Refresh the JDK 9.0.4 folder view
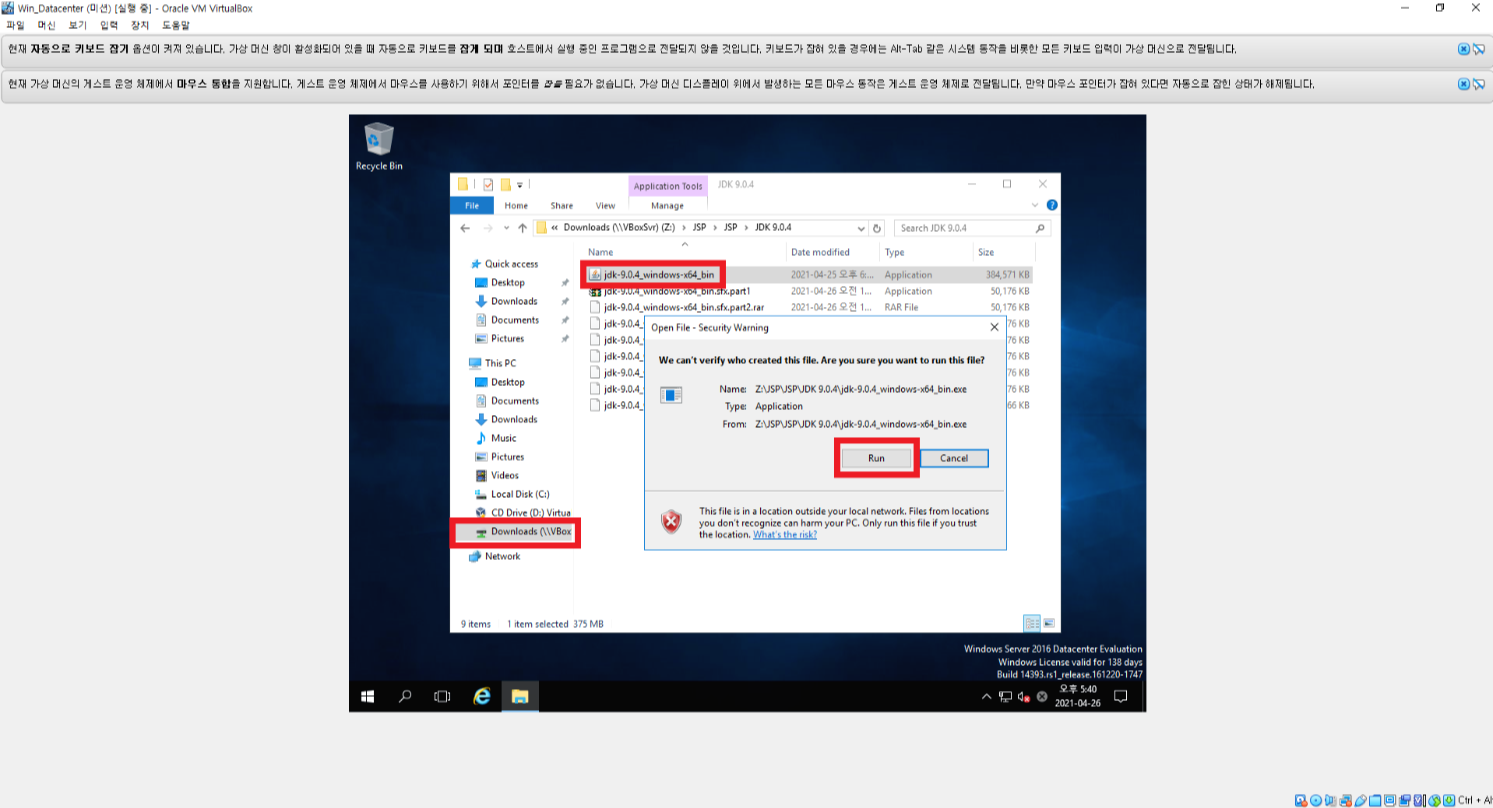The height and width of the screenshot is (808, 1493). coord(877,228)
